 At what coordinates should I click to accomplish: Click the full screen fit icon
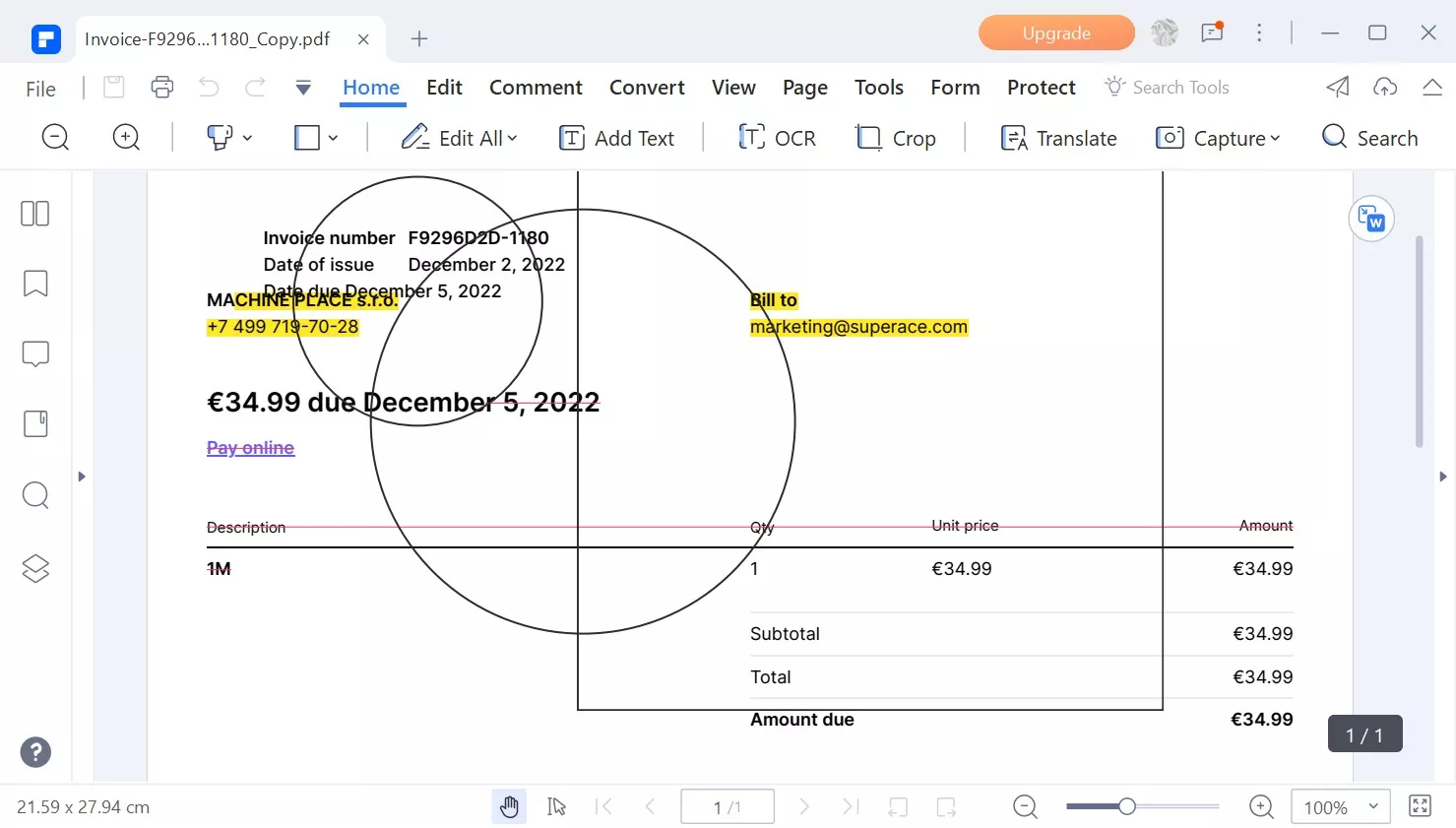click(x=1420, y=806)
